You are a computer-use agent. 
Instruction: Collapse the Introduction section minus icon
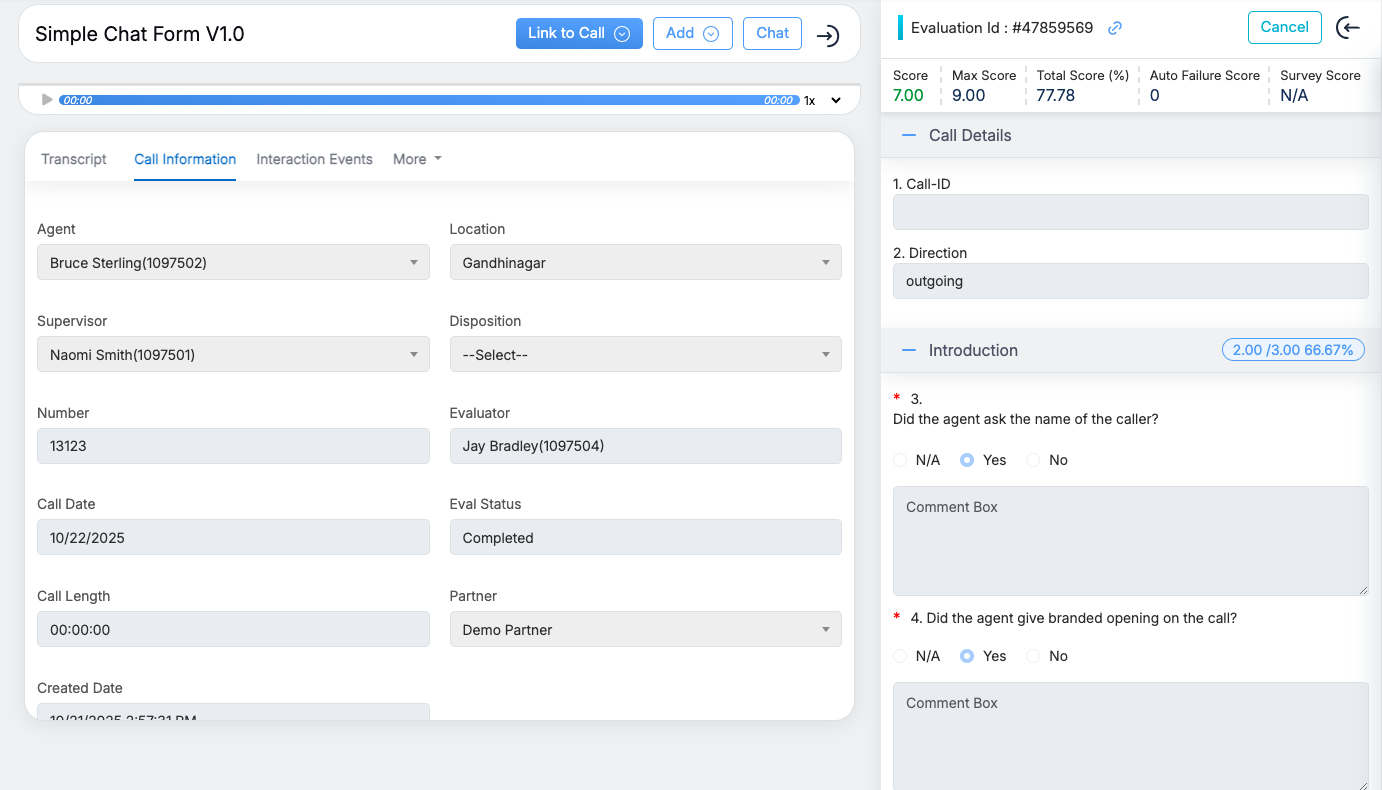click(x=908, y=350)
